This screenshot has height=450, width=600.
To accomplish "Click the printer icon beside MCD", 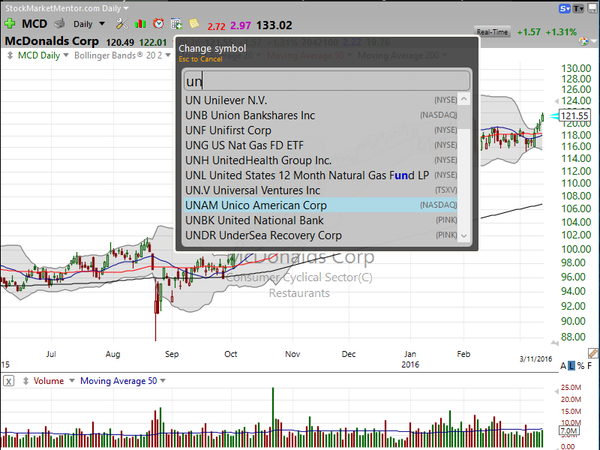I will click(x=59, y=24).
